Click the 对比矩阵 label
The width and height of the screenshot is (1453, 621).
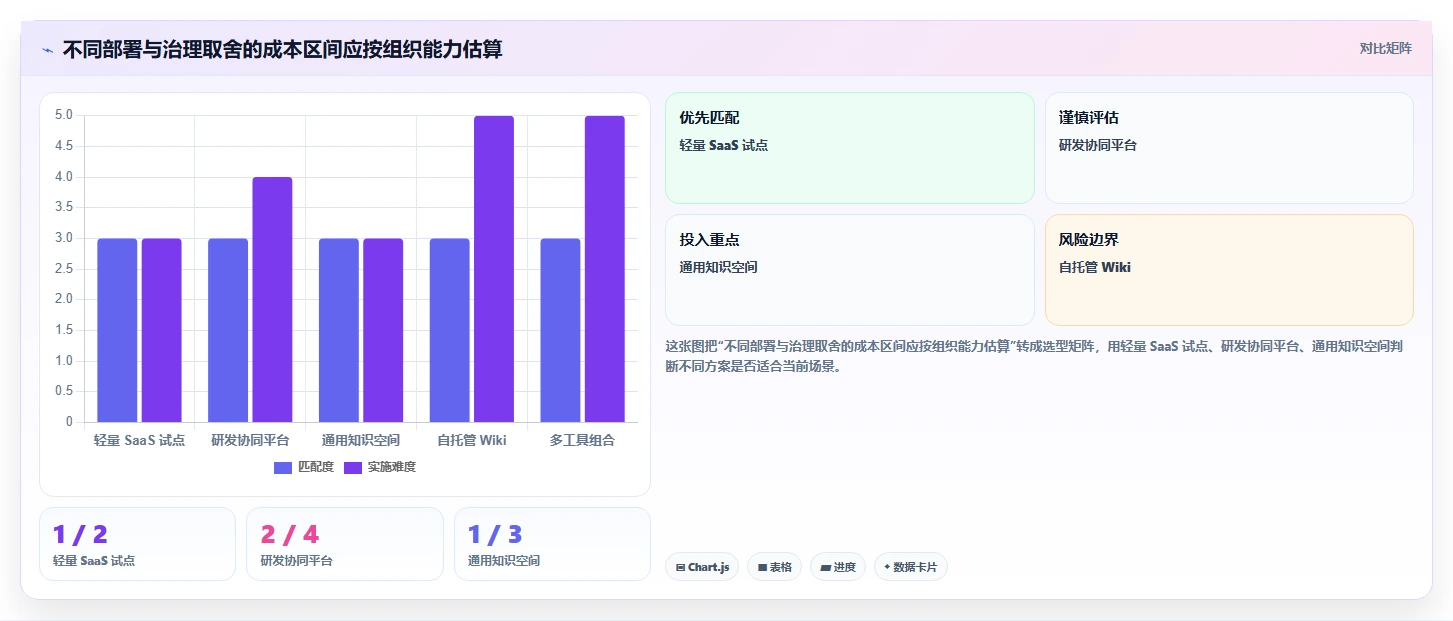(x=1385, y=48)
